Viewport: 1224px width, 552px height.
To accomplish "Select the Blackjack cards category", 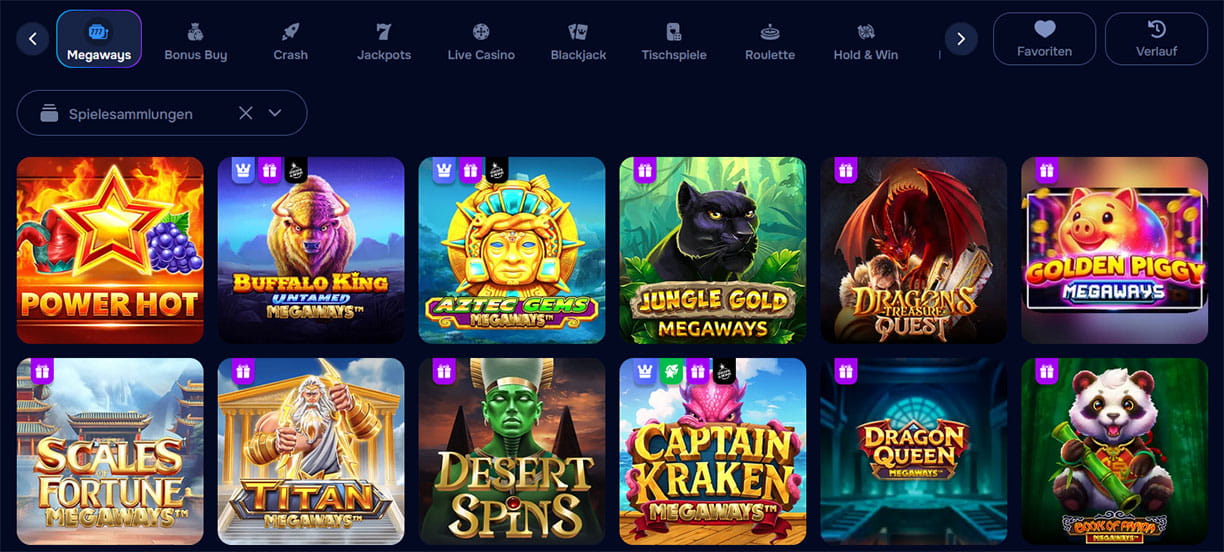I will point(578,40).
